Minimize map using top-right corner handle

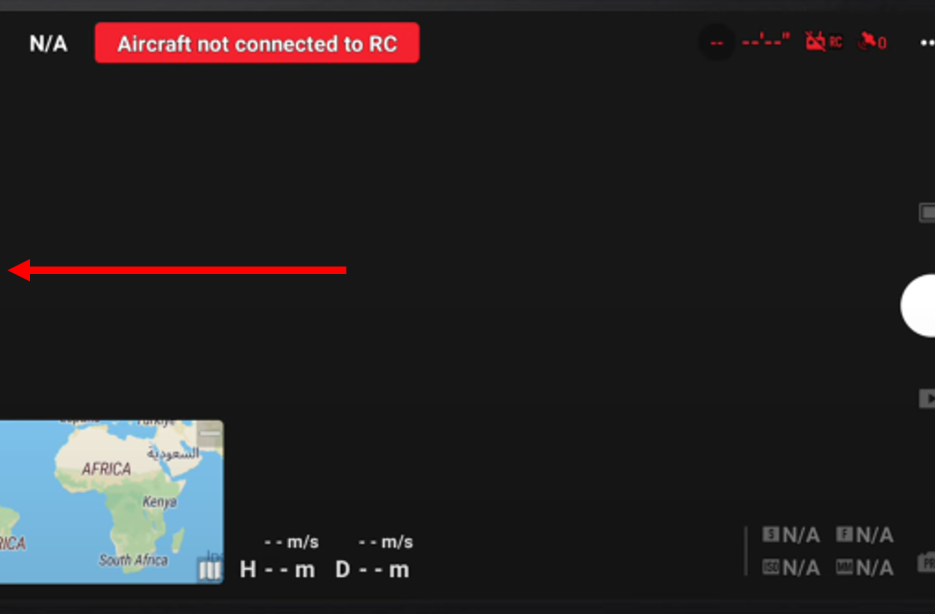point(210,435)
